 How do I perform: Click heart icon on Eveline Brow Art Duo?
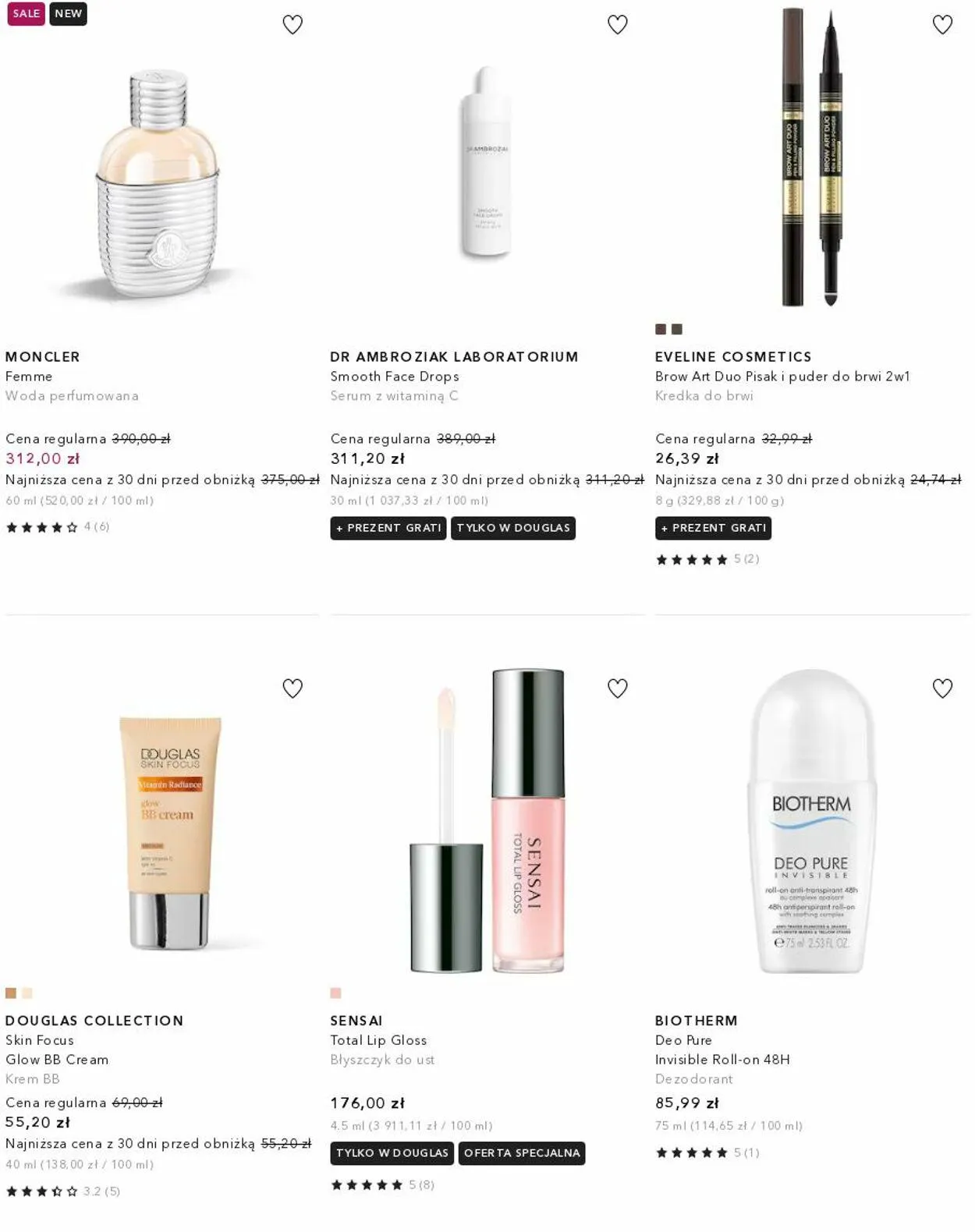pos(942,25)
